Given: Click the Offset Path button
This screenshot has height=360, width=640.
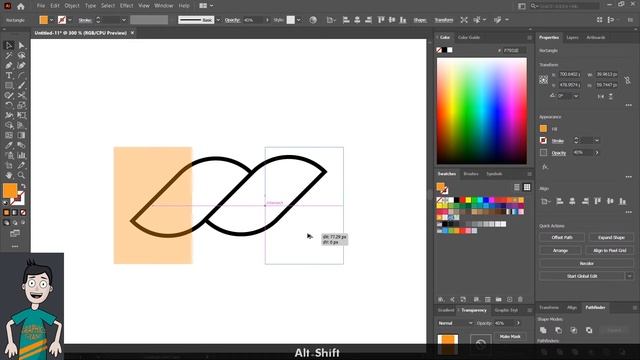Looking at the screenshot, I should (x=562, y=238).
